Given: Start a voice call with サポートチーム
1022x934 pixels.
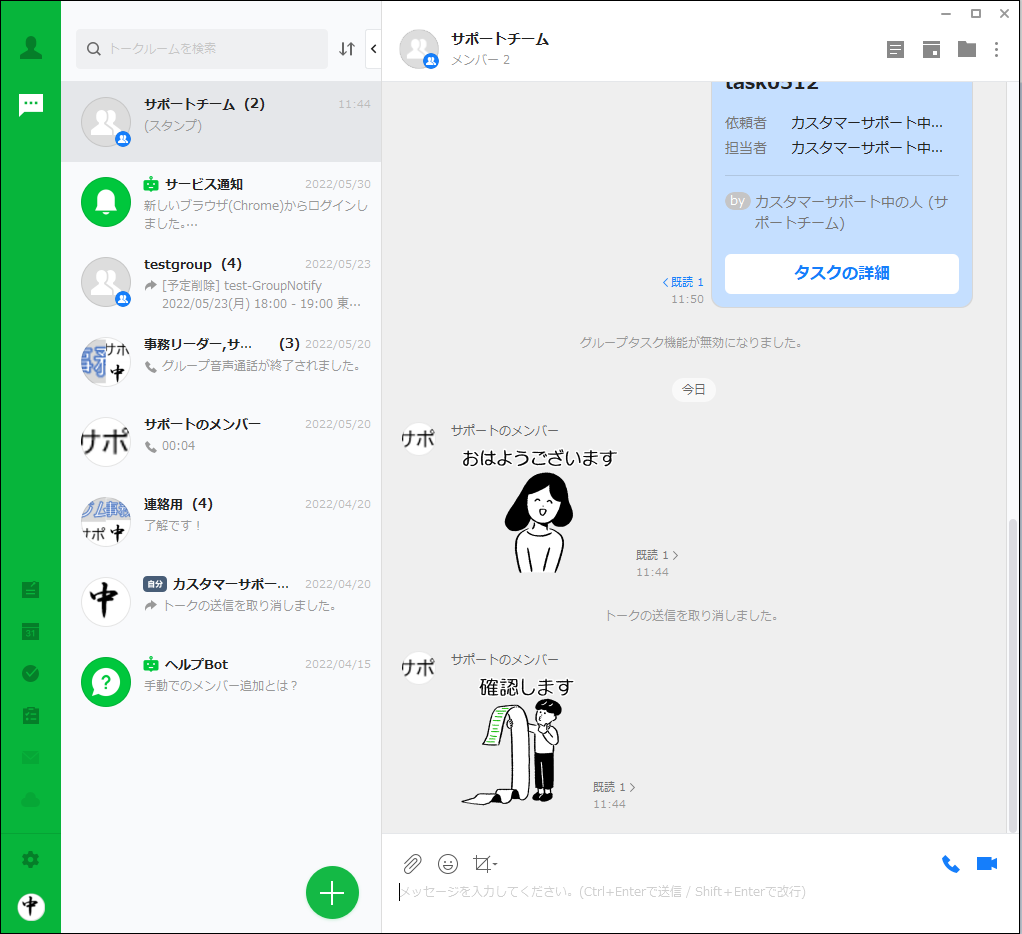Looking at the screenshot, I should click(950, 864).
